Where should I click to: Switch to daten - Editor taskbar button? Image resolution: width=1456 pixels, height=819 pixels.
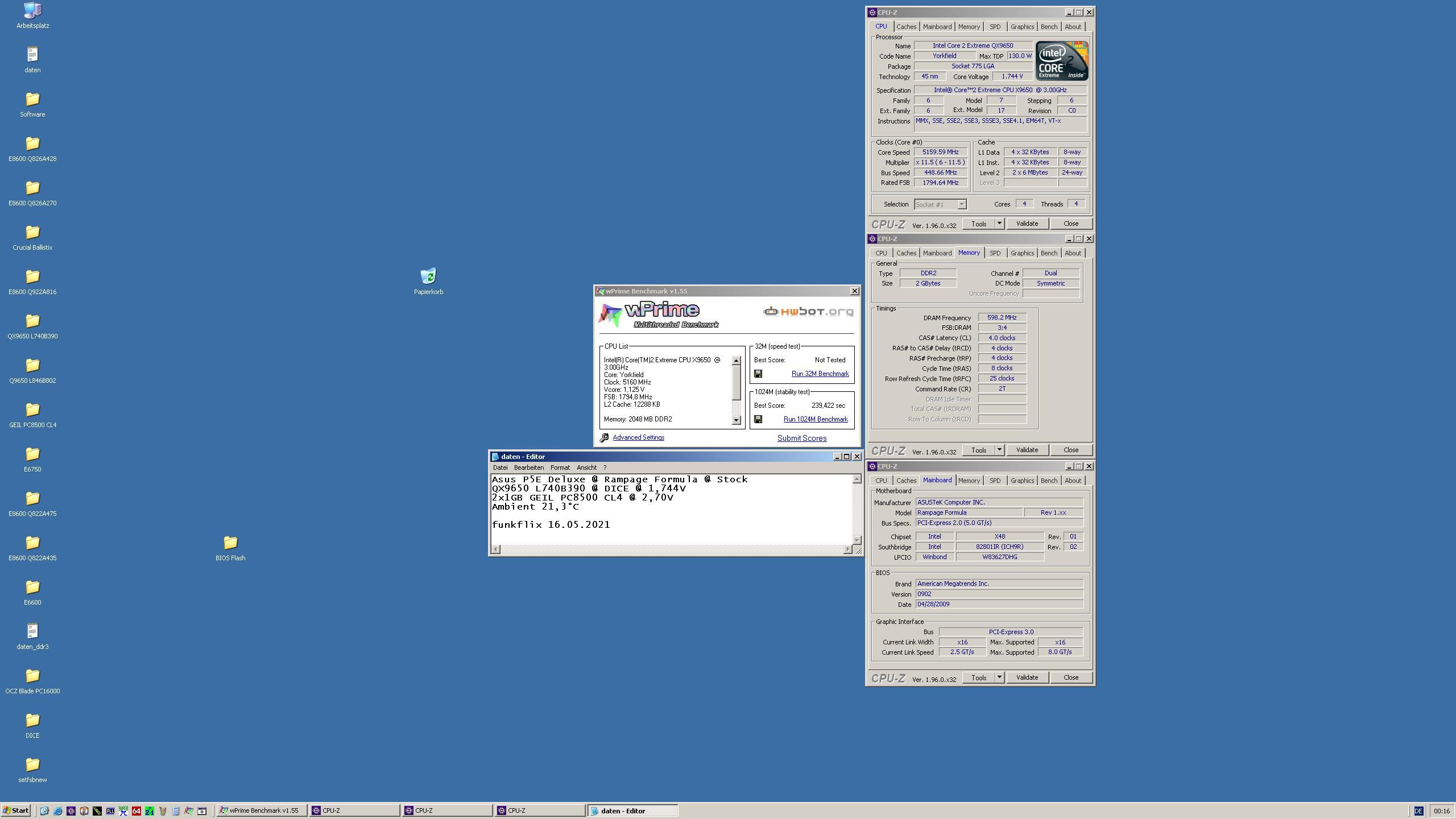632,811
